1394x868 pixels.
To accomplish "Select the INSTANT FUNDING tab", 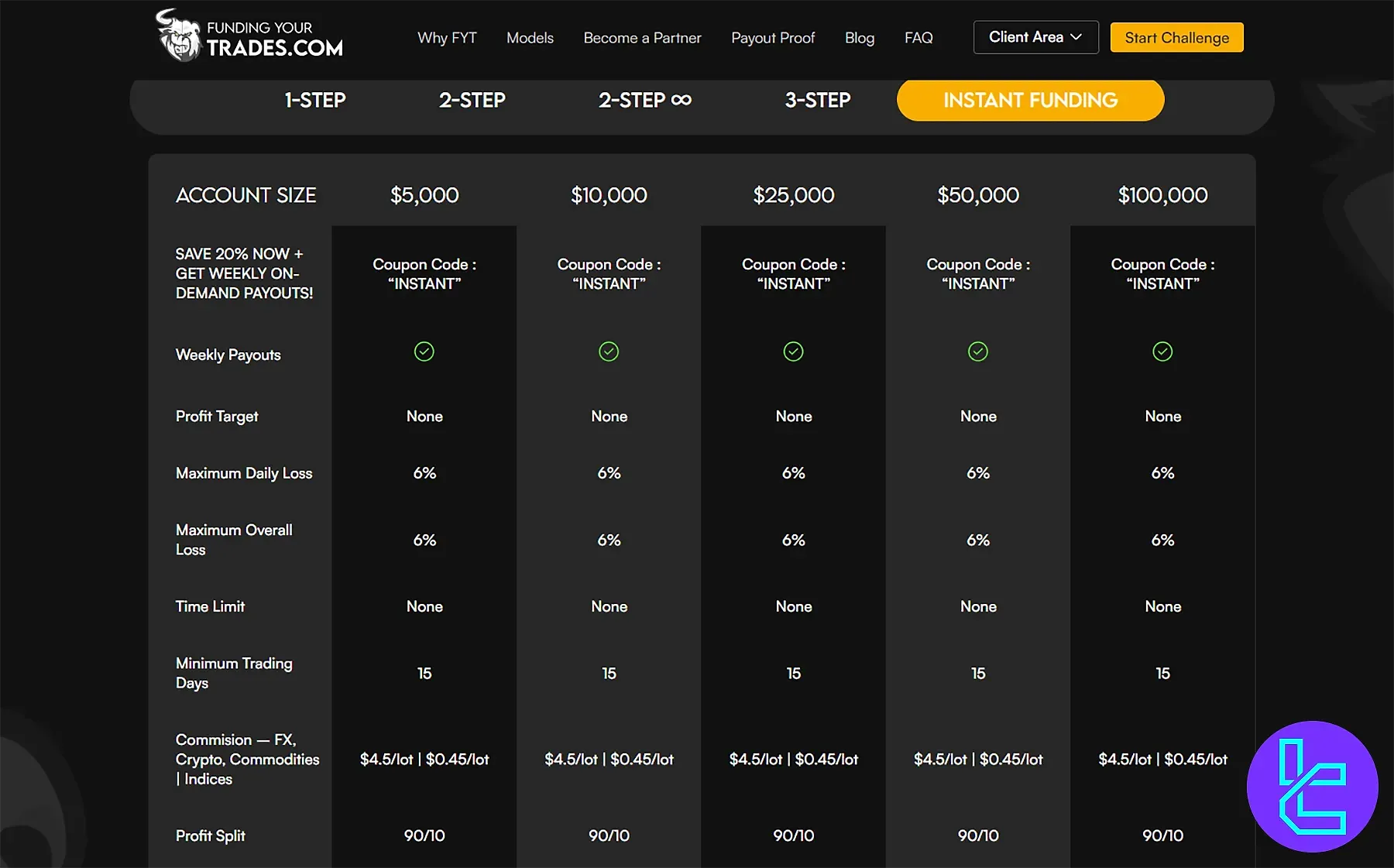I will coord(1030,100).
